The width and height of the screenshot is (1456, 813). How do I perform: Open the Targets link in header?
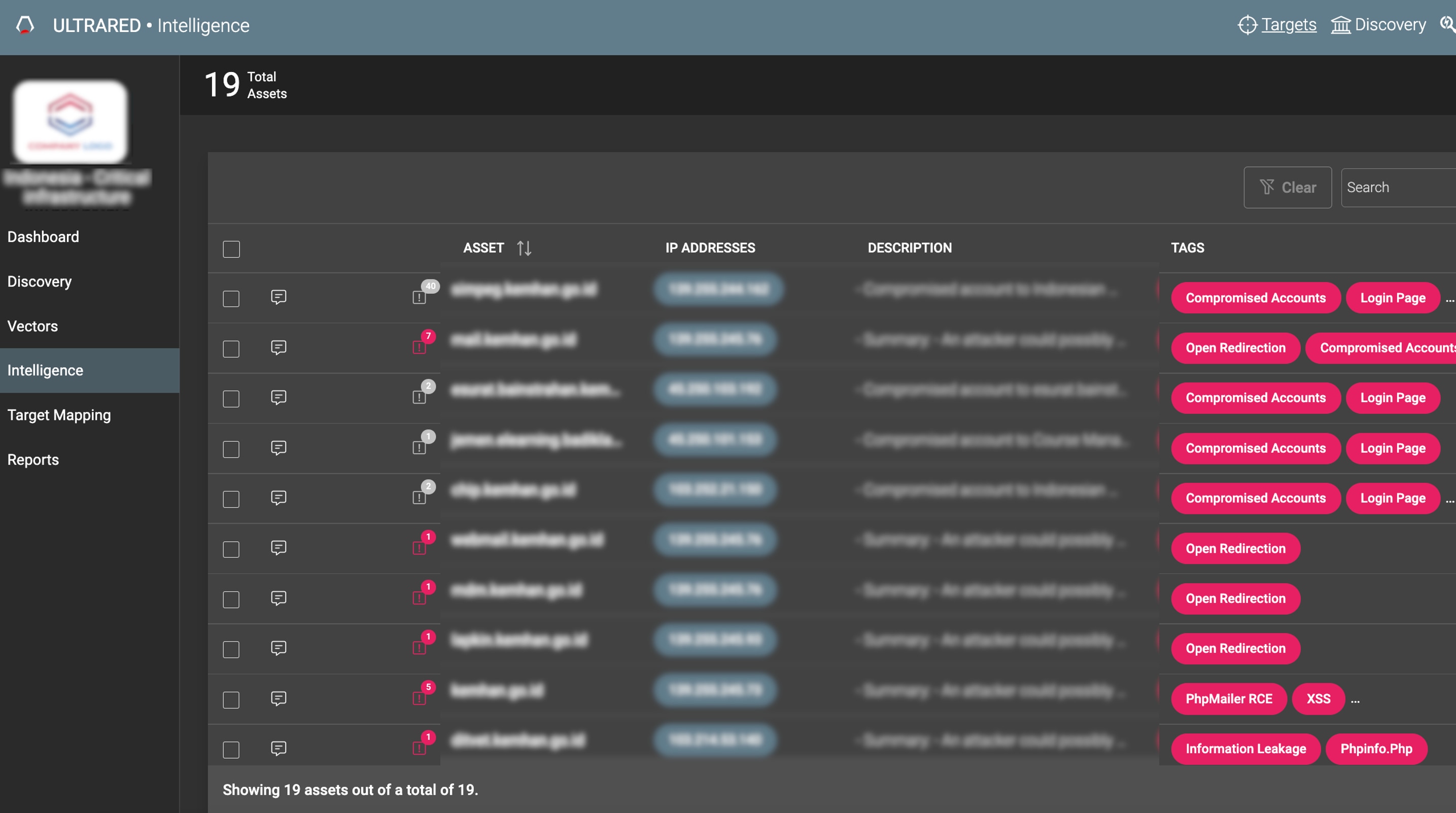[x=1277, y=25]
